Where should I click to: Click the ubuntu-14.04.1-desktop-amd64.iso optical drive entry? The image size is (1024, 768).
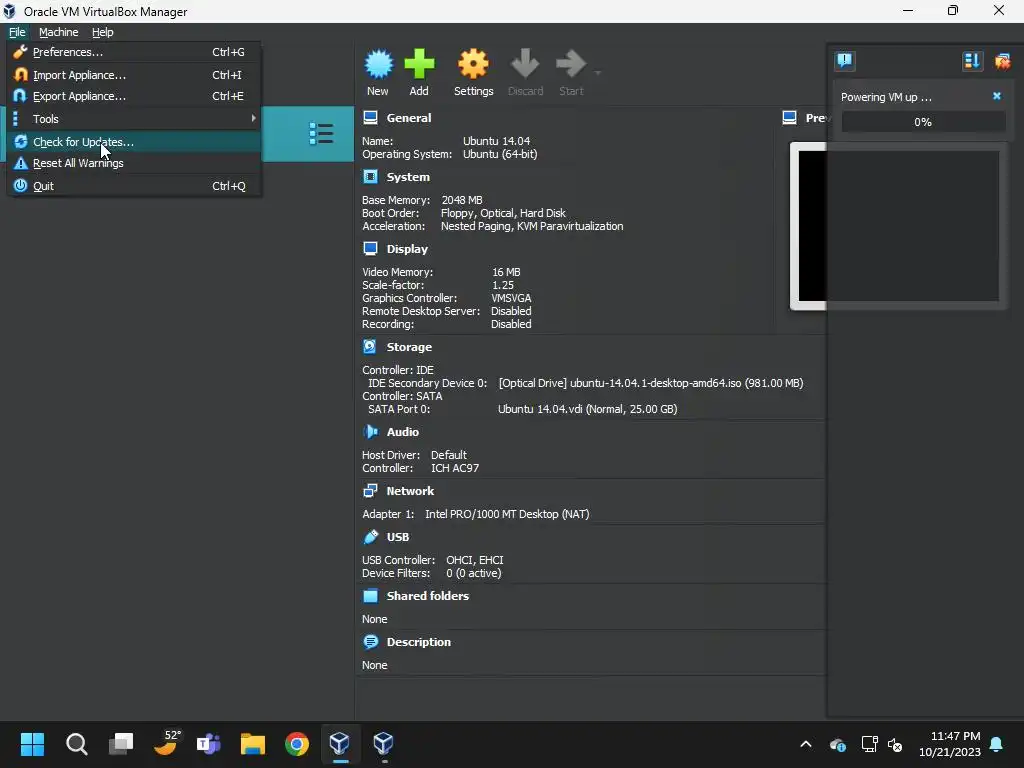pos(651,383)
